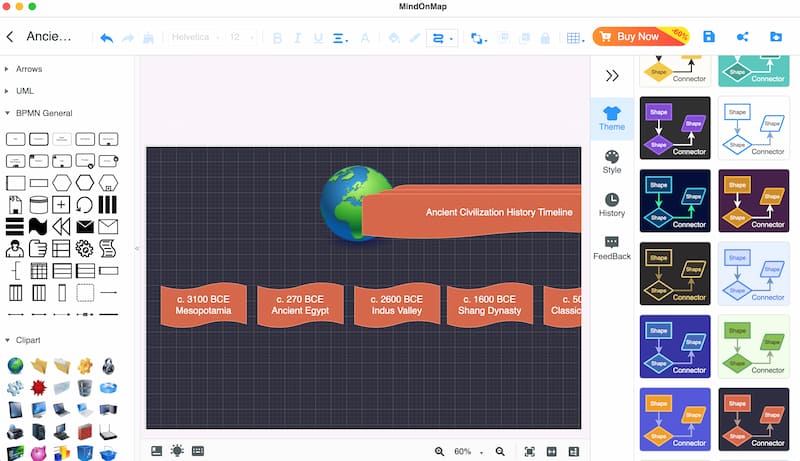Click the lock icon in toolbar

tap(545, 38)
